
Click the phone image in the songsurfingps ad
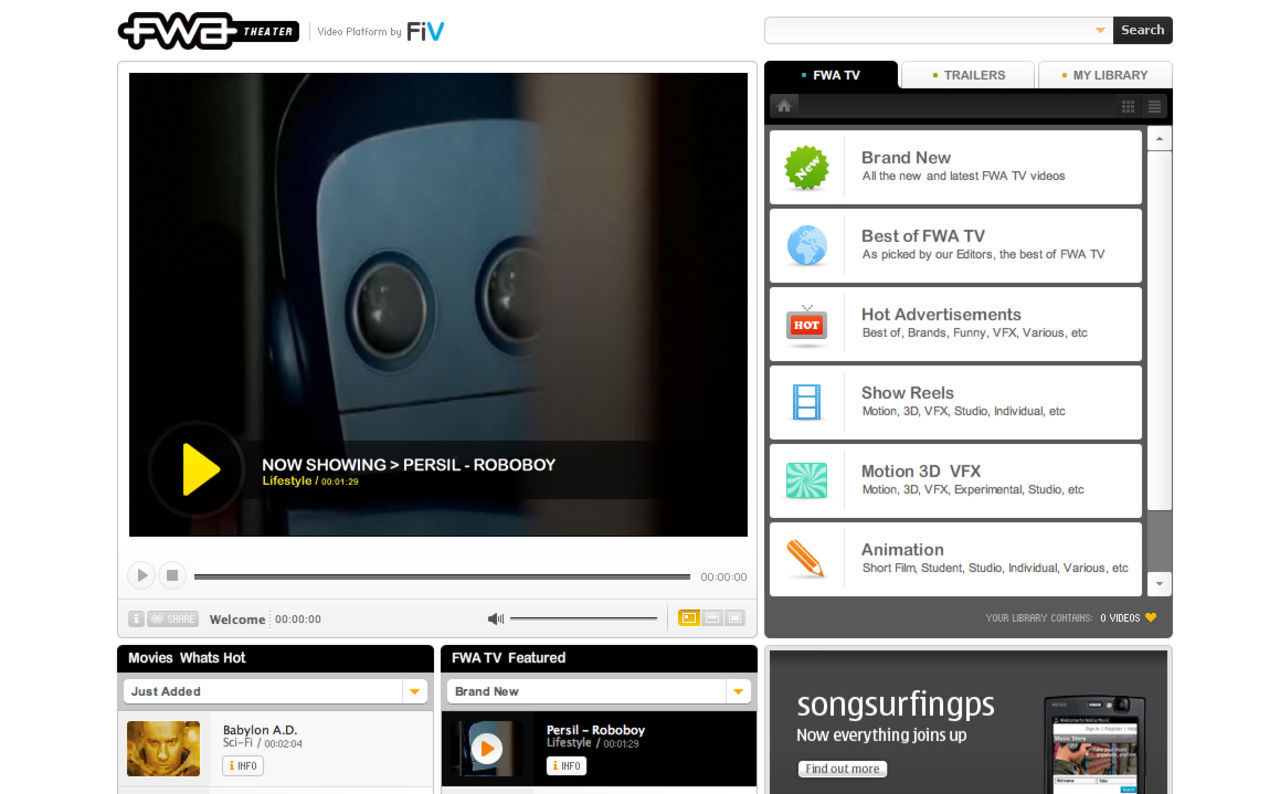(1094, 745)
